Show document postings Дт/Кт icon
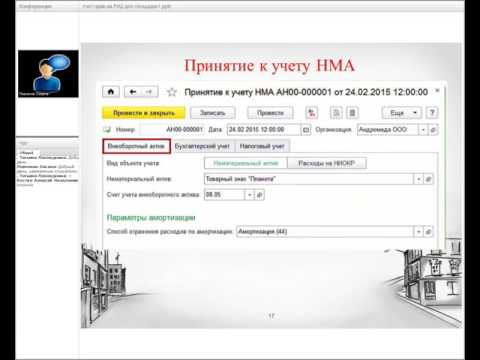Image resolution: width=480 pixels, height=360 pixels. [312, 113]
